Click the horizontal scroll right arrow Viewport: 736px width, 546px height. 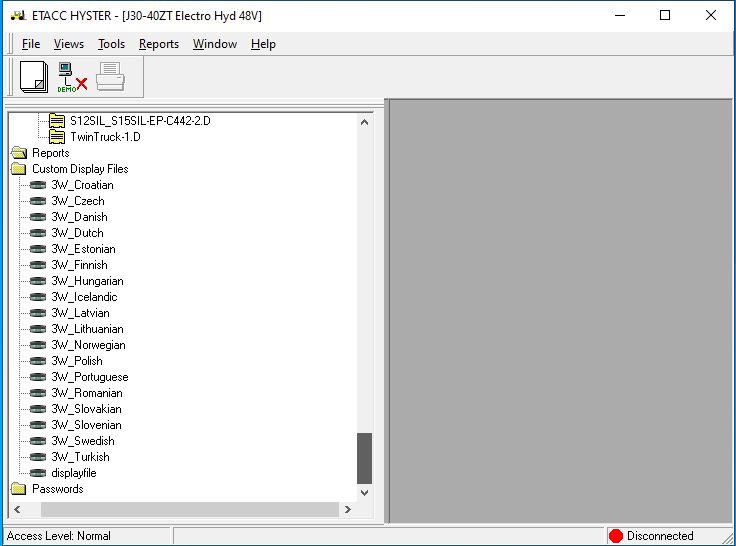pos(347,509)
